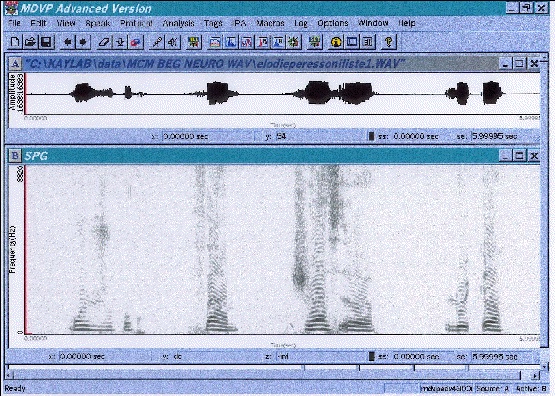Select window B label on SPG

point(15,156)
